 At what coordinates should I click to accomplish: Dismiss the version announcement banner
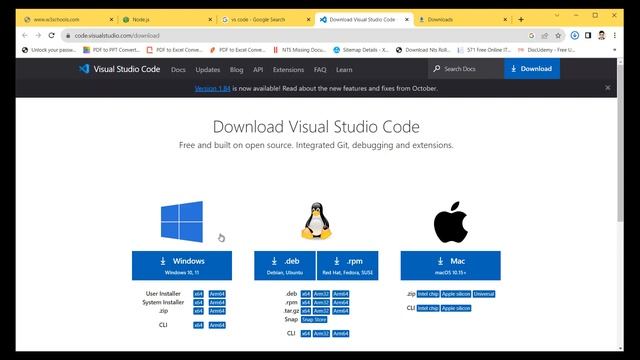point(607,88)
